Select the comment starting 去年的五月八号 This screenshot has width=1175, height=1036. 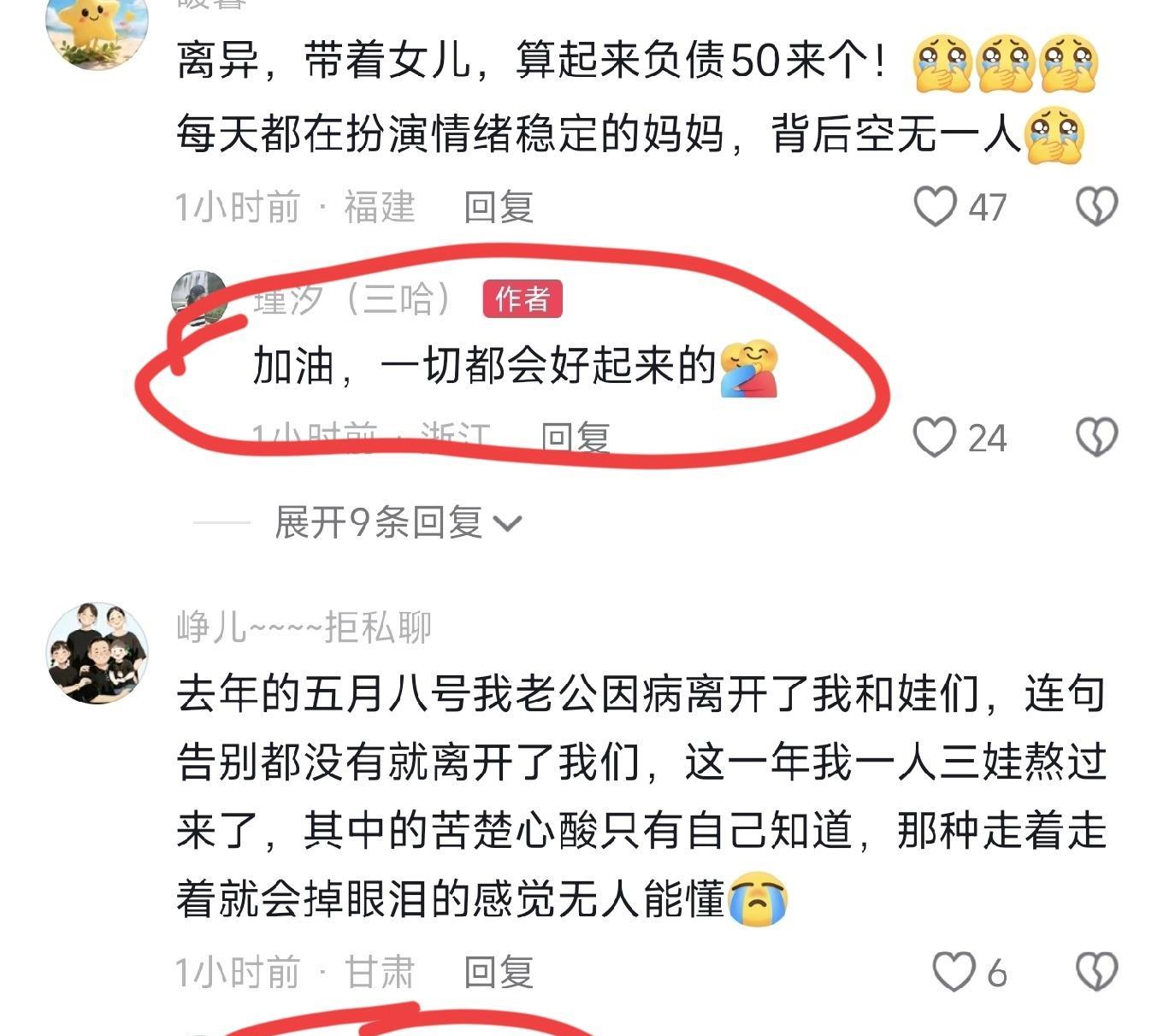click(641, 797)
